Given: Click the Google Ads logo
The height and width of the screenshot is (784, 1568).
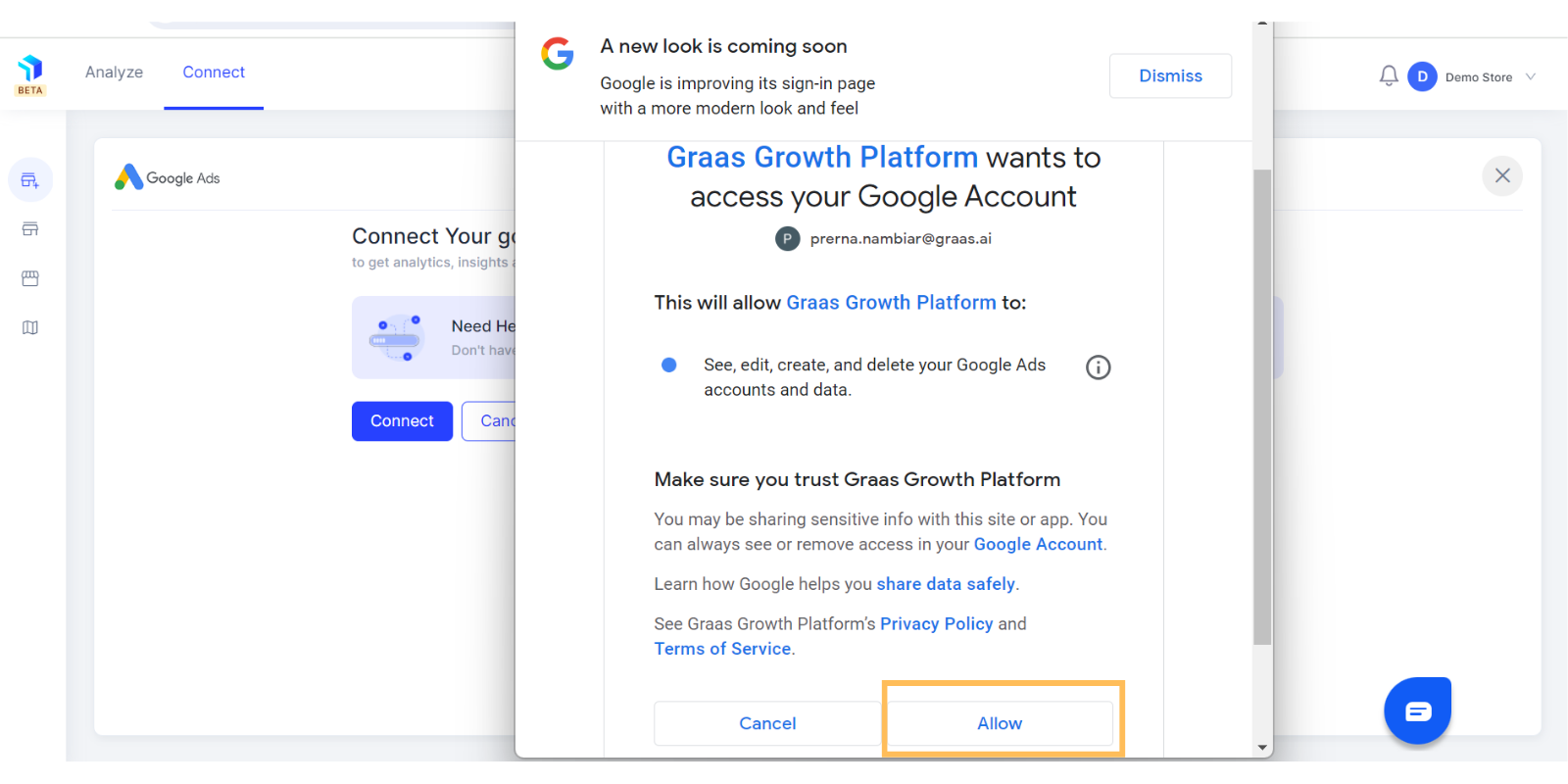Looking at the screenshot, I should click(x=168, y=177).
